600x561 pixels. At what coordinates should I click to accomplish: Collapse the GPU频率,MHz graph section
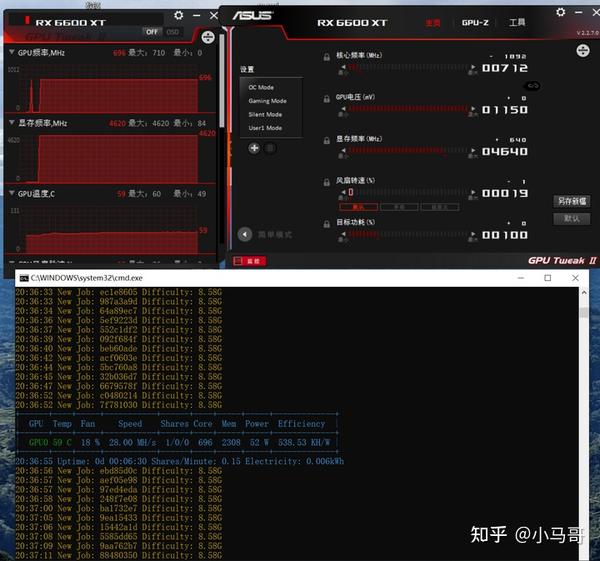[11, 52]
